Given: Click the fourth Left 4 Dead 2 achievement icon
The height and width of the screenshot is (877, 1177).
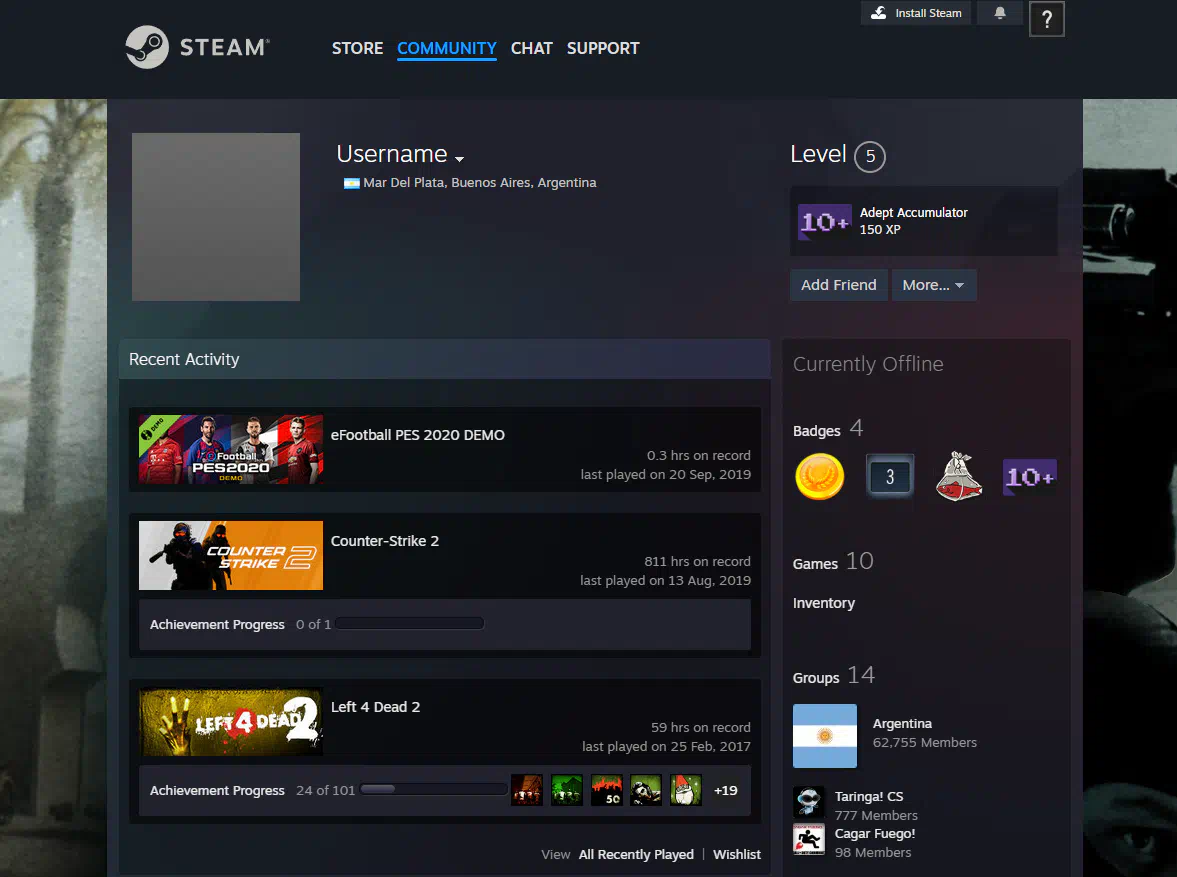Looking at the screenshot, I should pyautogui.click(x=646, y=790).
